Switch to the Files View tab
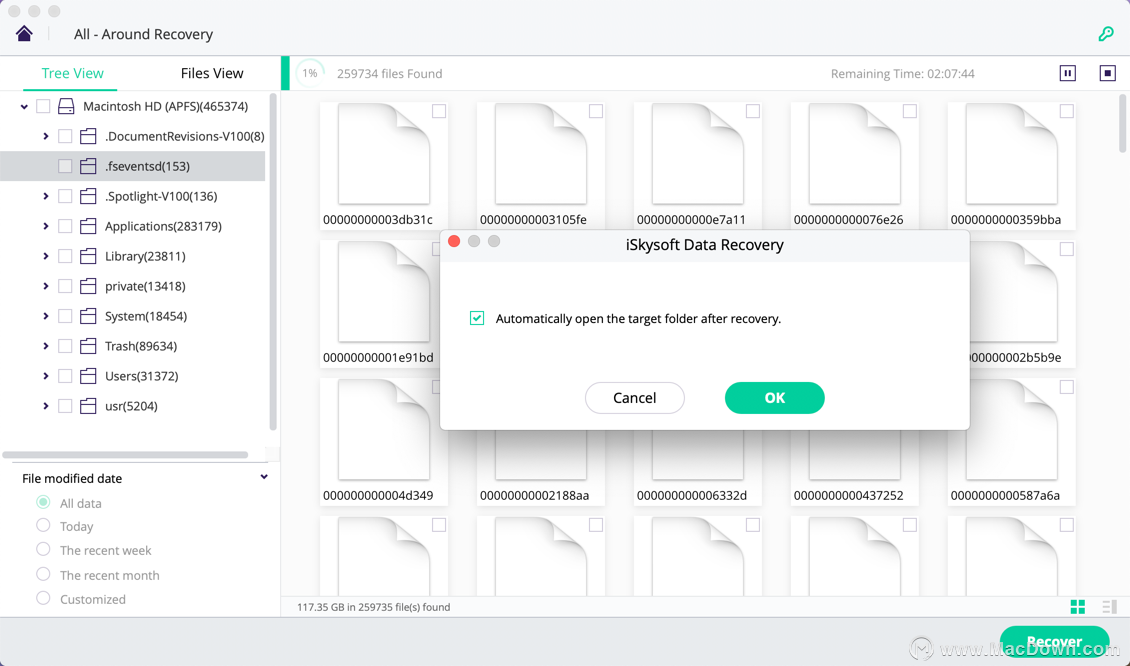This screenshot has height=666, width=1130. (x=212, y=74)
